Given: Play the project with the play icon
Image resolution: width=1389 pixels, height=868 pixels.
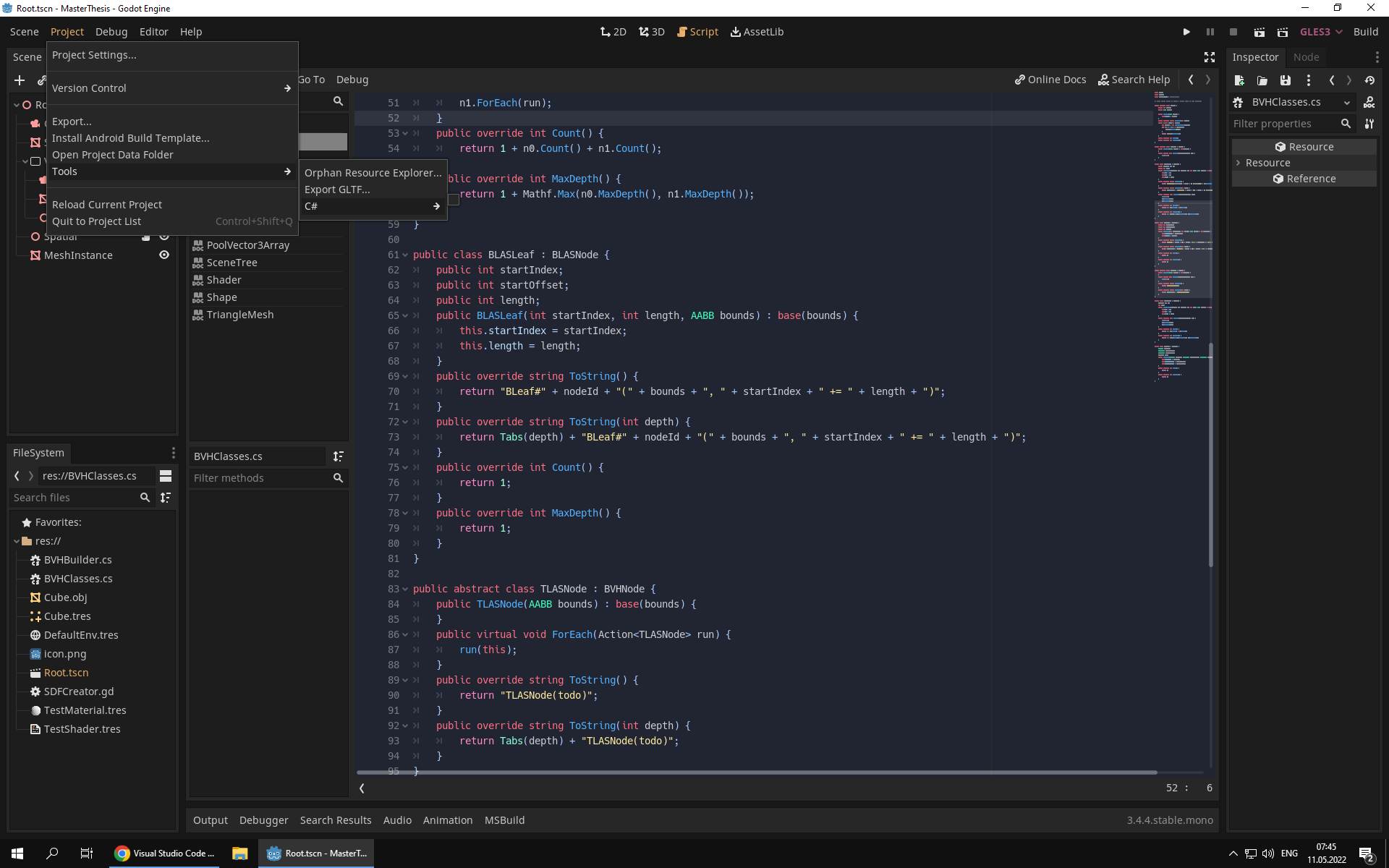Looking at the screenshot, I should pyautogui.click(x=1186, y=32).
